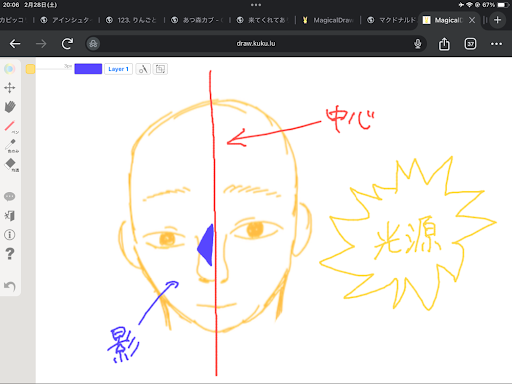This screenshot has height=384, width=512.
Task: Click the layer transform icon
Action: click(160, 69)
